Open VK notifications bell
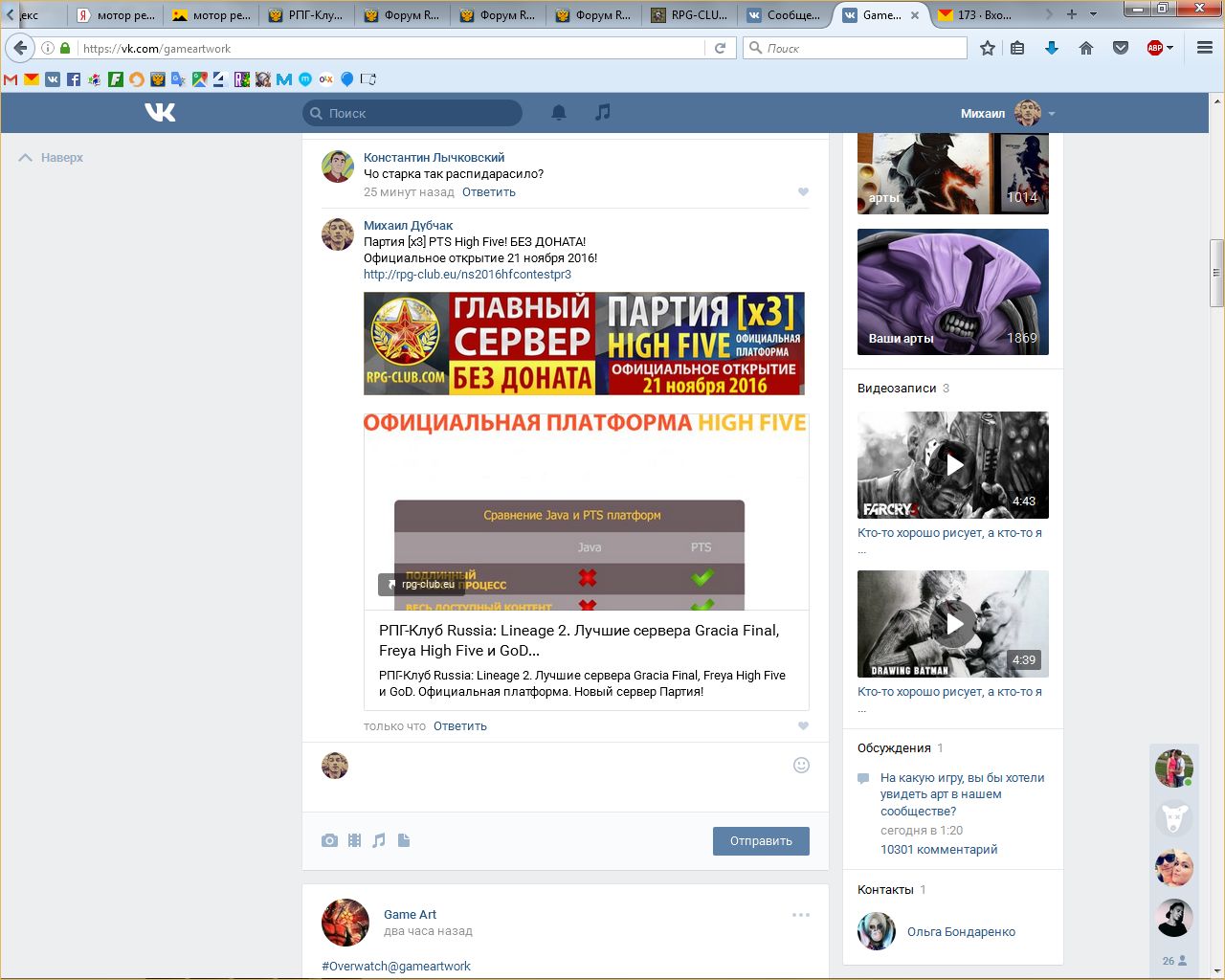The width and height of the screenshot is (1225, 980). 559,113
